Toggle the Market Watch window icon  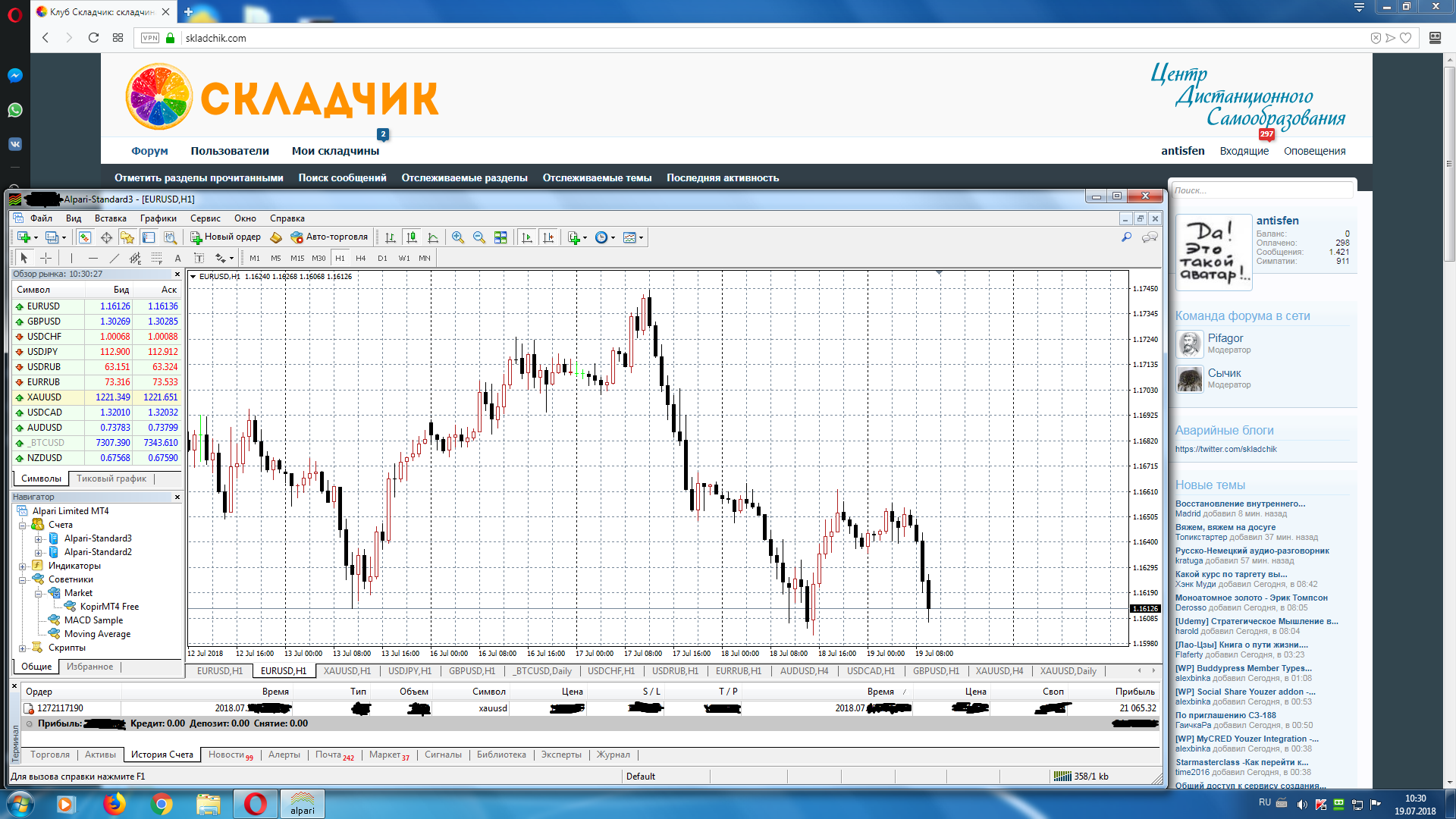pyautogui.click(x=85, y=237)
